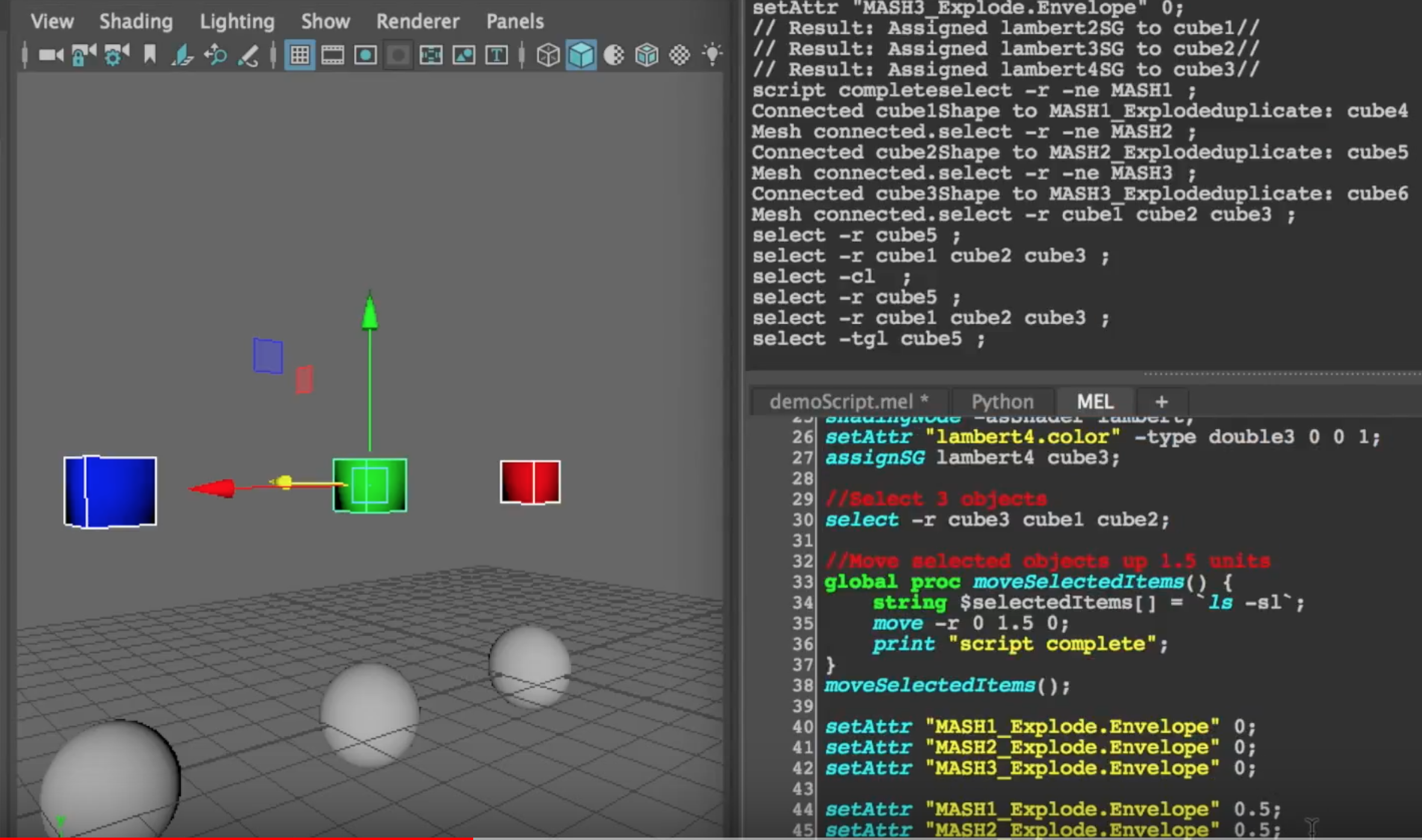Image resolution: width=1422 pixels, height=840 pixels.
Task: Click 'assignSG lambert4 cube3;' line
Action: 972,458
